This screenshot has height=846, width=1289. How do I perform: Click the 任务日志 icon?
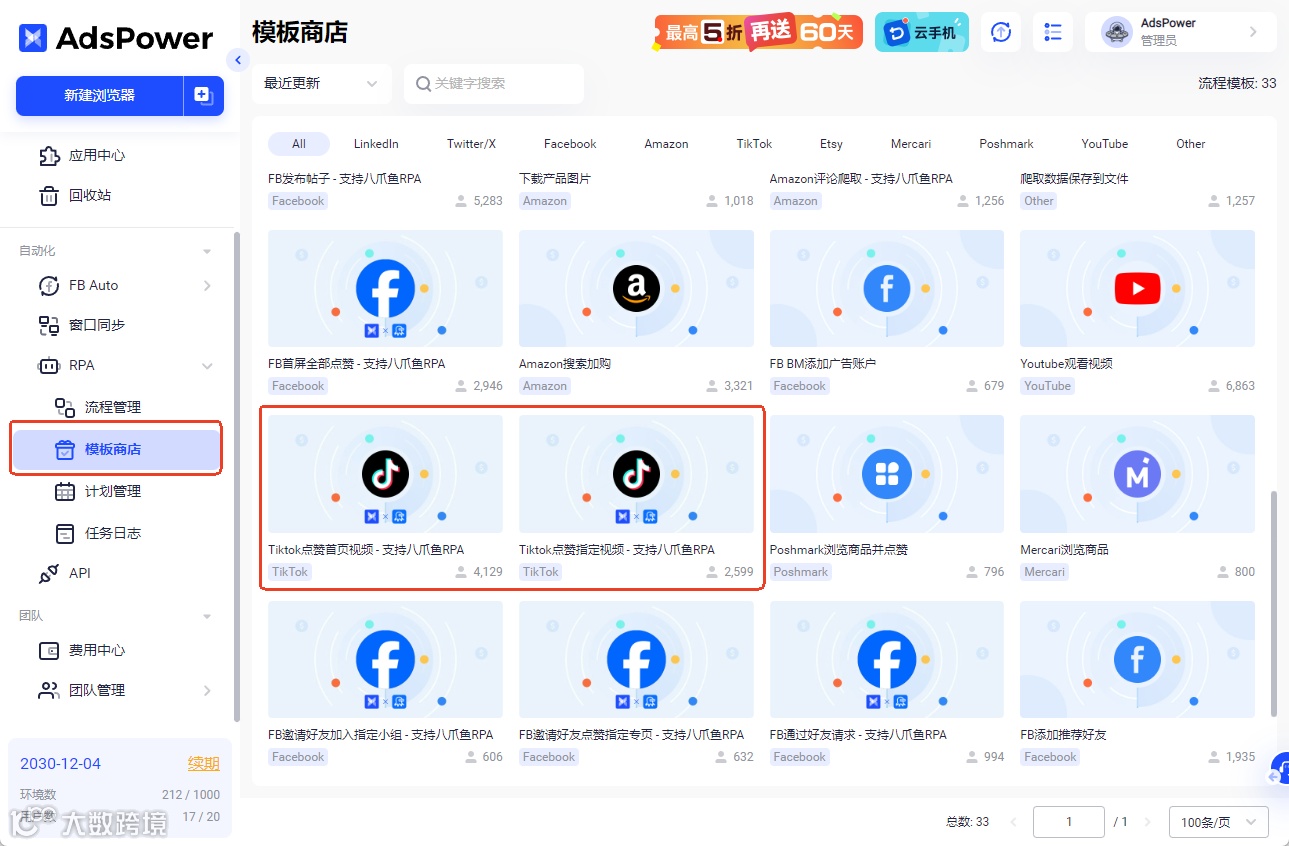tap(65, 533)
